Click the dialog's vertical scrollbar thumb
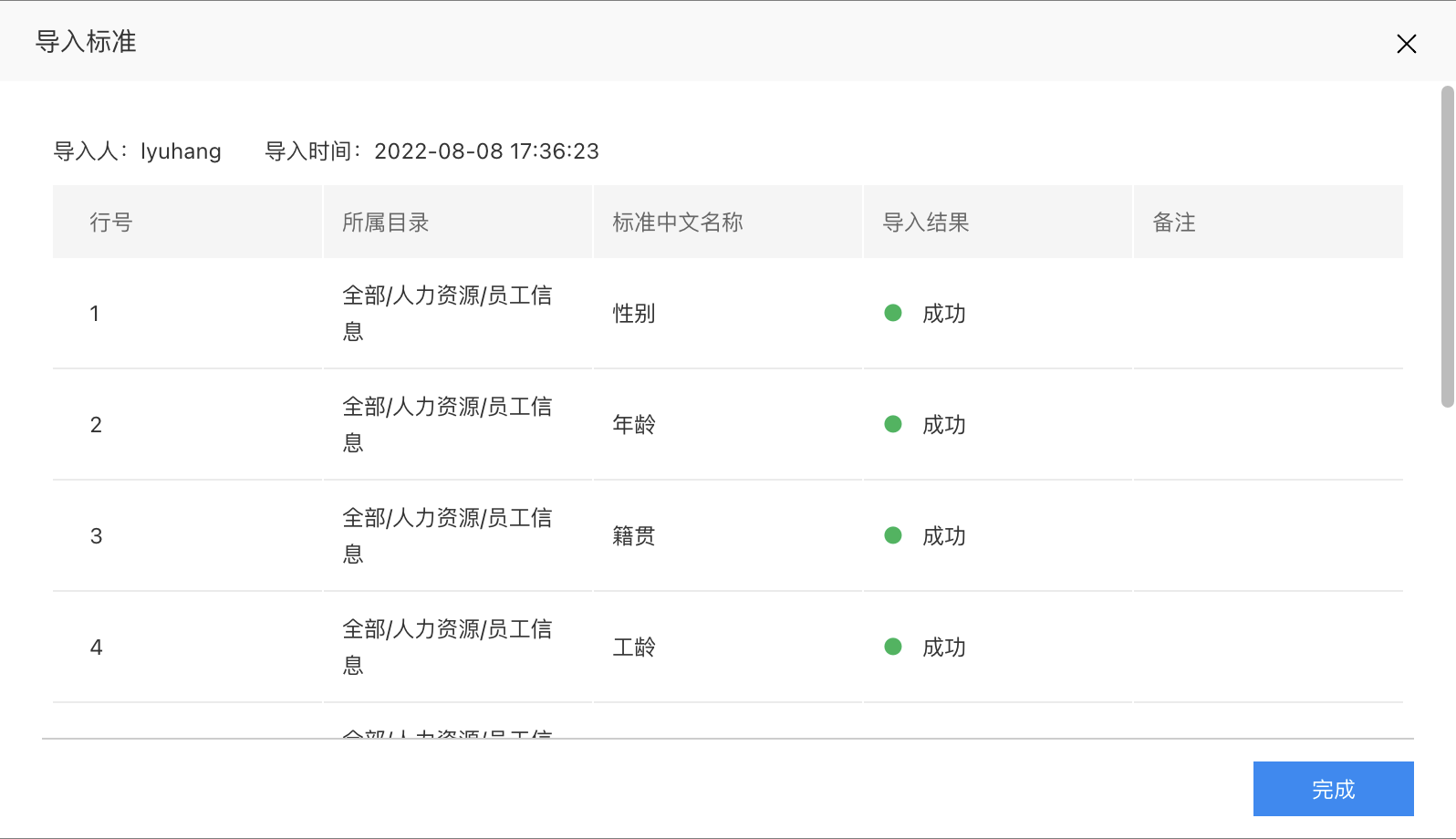 coord(1447,246)
